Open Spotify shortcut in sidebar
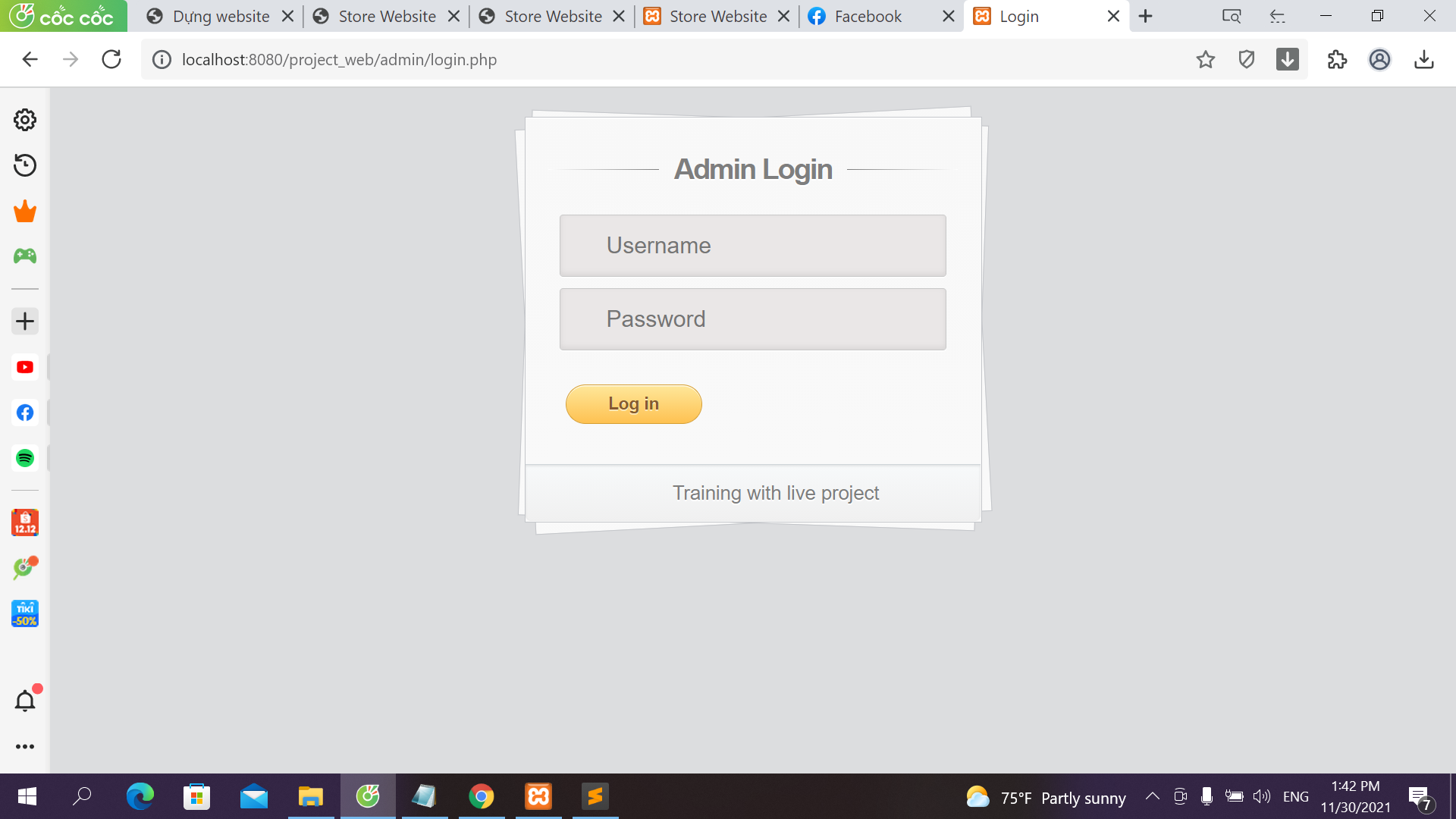The width and height of the screenshot is (1456, 819). coord(25,458)
